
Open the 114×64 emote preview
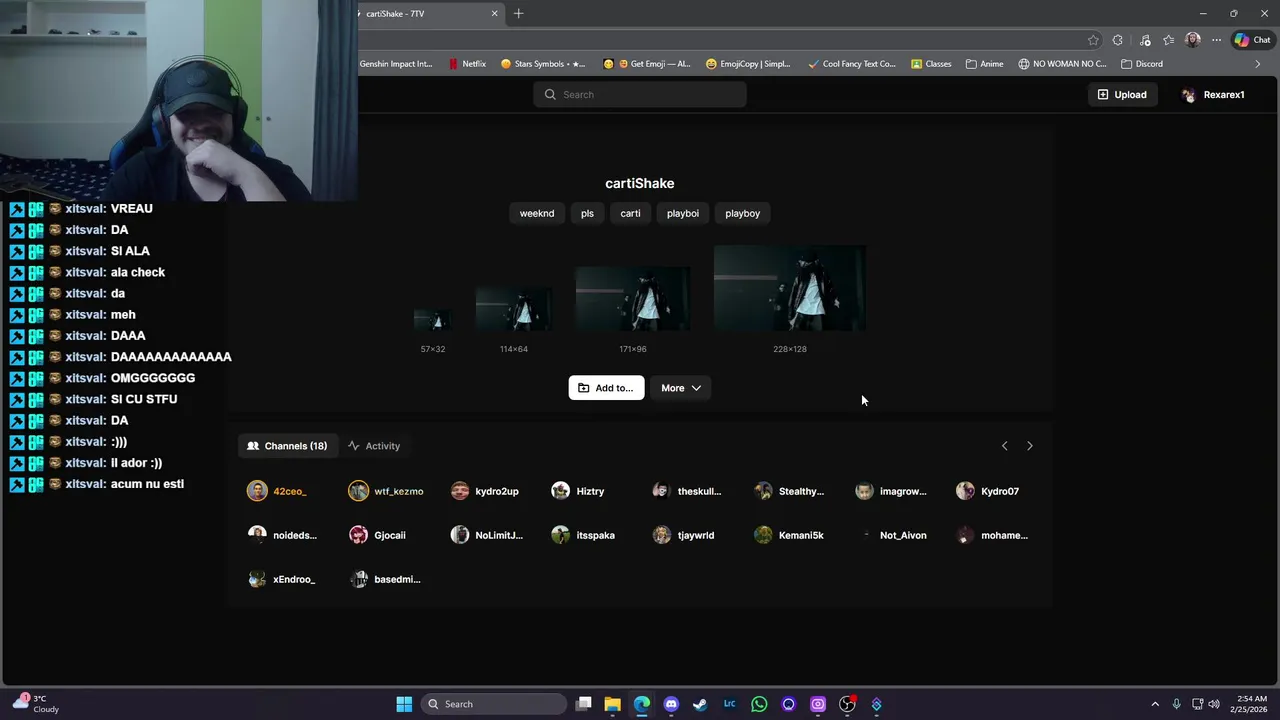coord(514,309)
